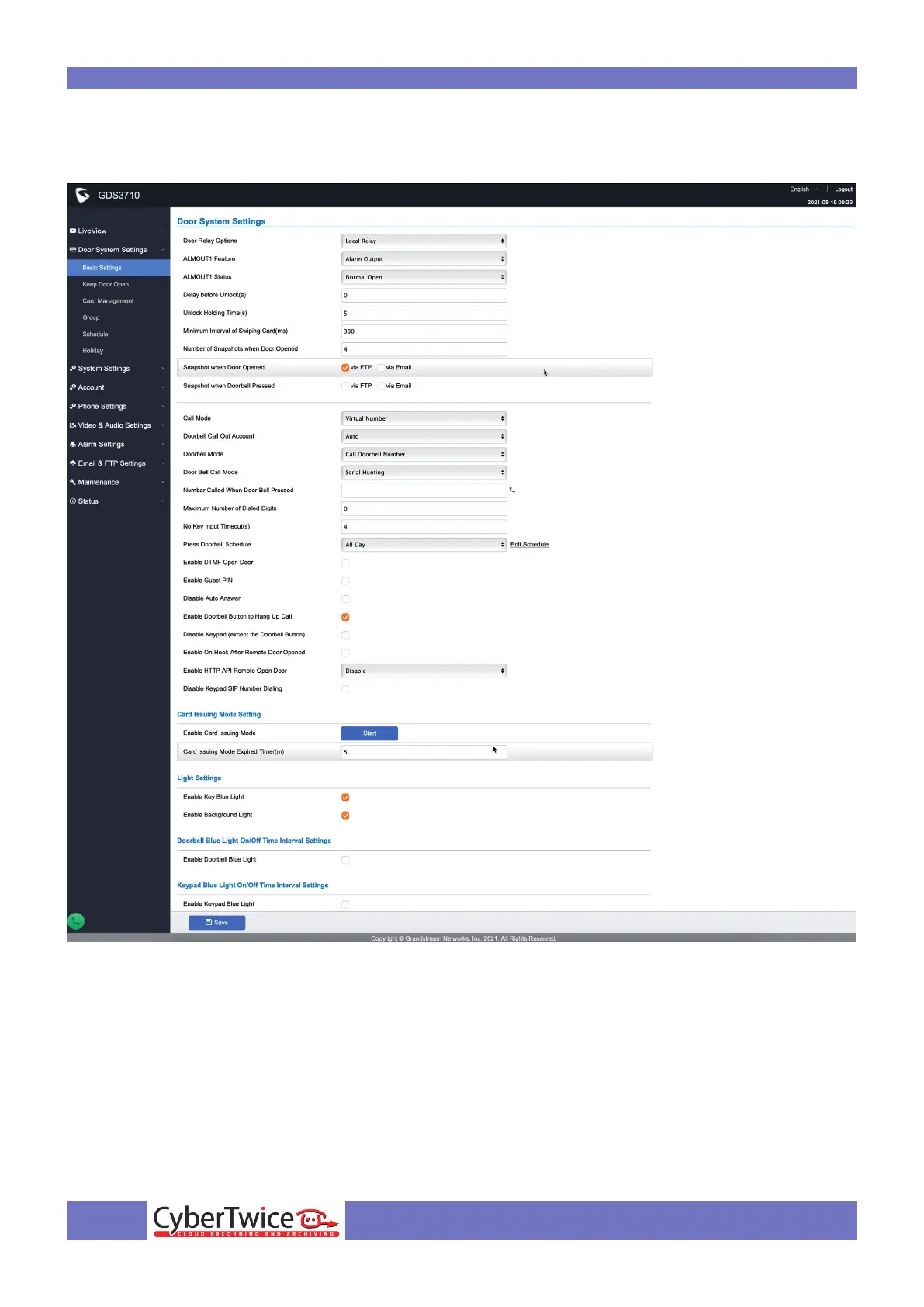Click the Door System Settings sidebar icon
Screen dimensions: 924x1307
(x=73, y=250)
